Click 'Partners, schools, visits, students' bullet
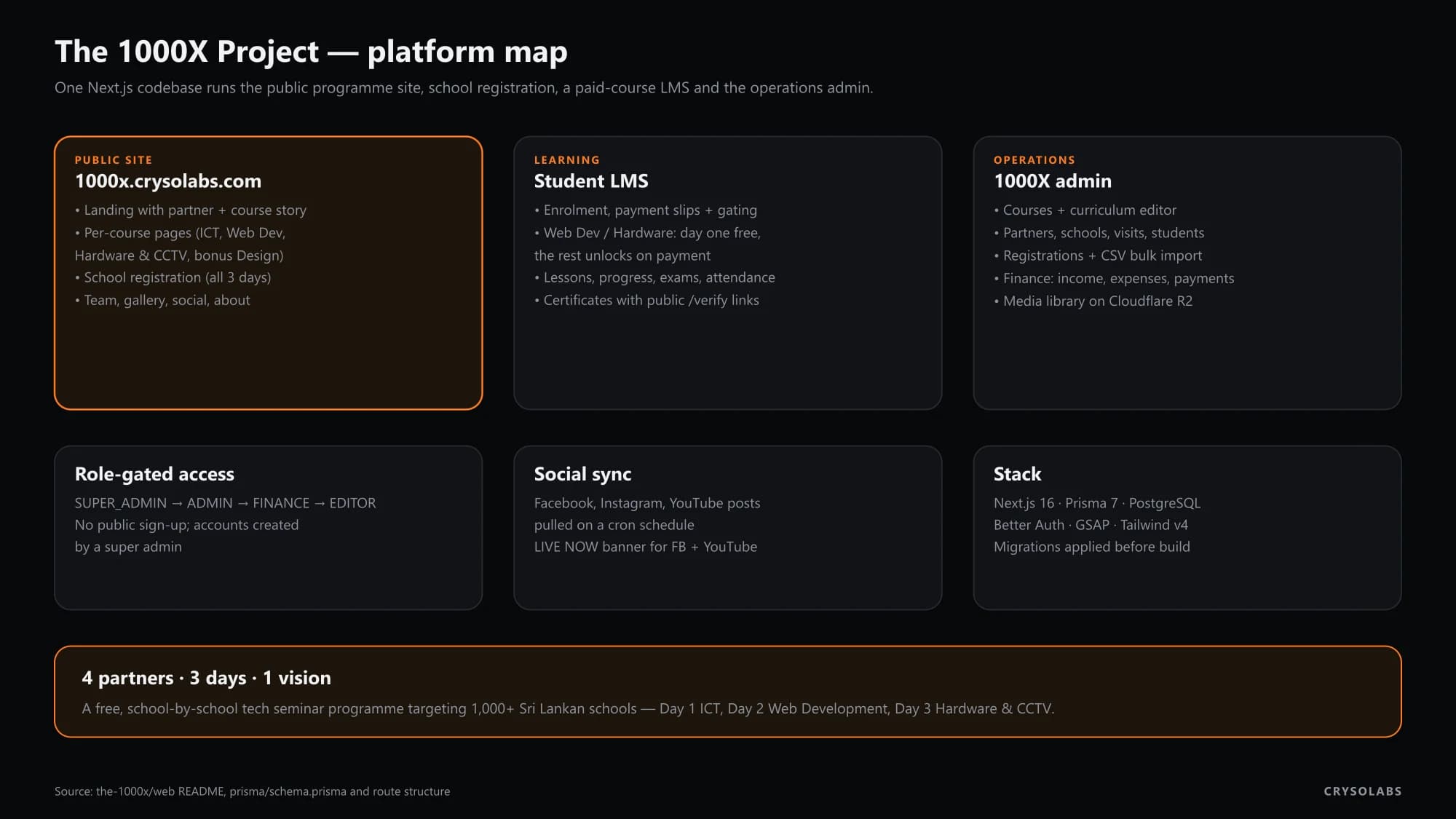 pyautogui.click(x=1099, y=233)
